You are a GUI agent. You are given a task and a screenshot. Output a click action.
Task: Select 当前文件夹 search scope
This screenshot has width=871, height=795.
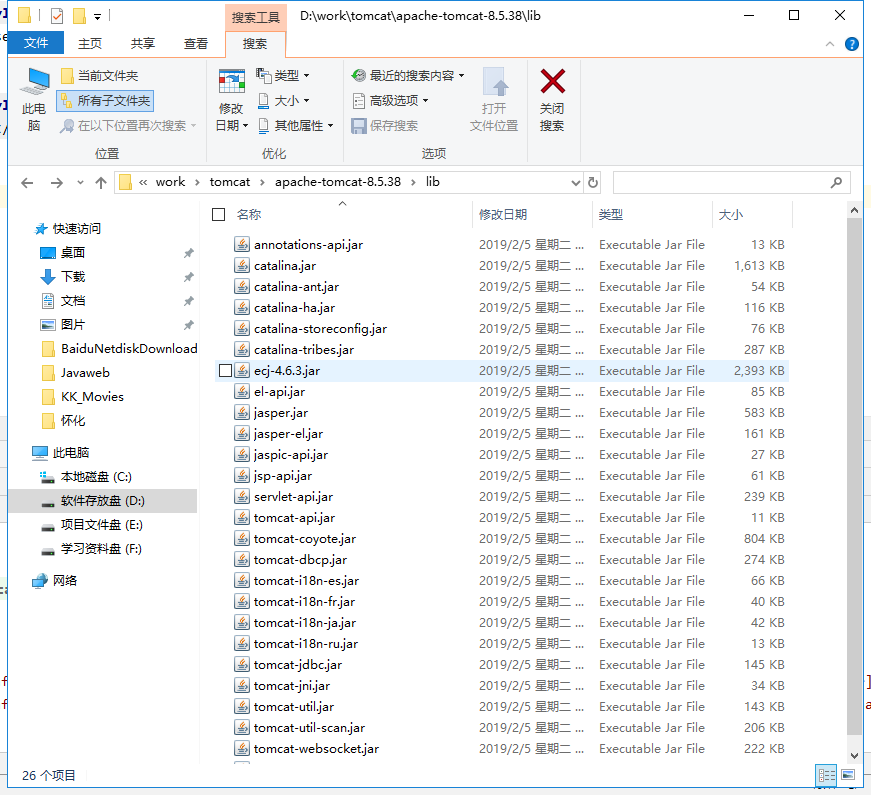pyautogui.click(x=99, y=76)
